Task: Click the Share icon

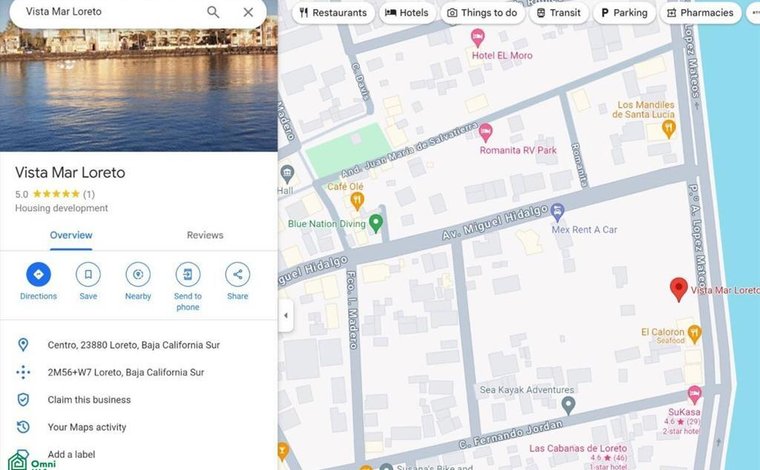Action: (238, 275)
